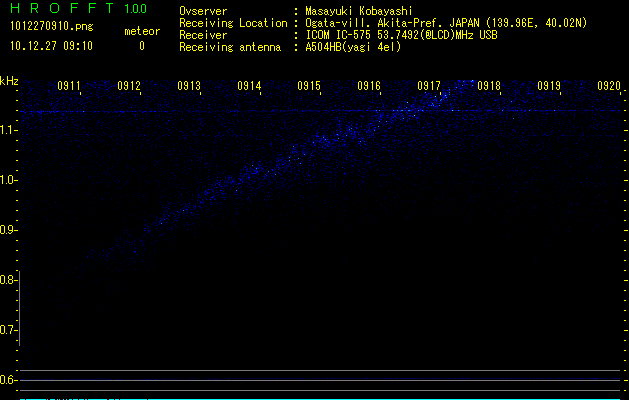629x400 pixels.
Task: Click the 0.9 kHz frequency label
Action: pos(8,230)
